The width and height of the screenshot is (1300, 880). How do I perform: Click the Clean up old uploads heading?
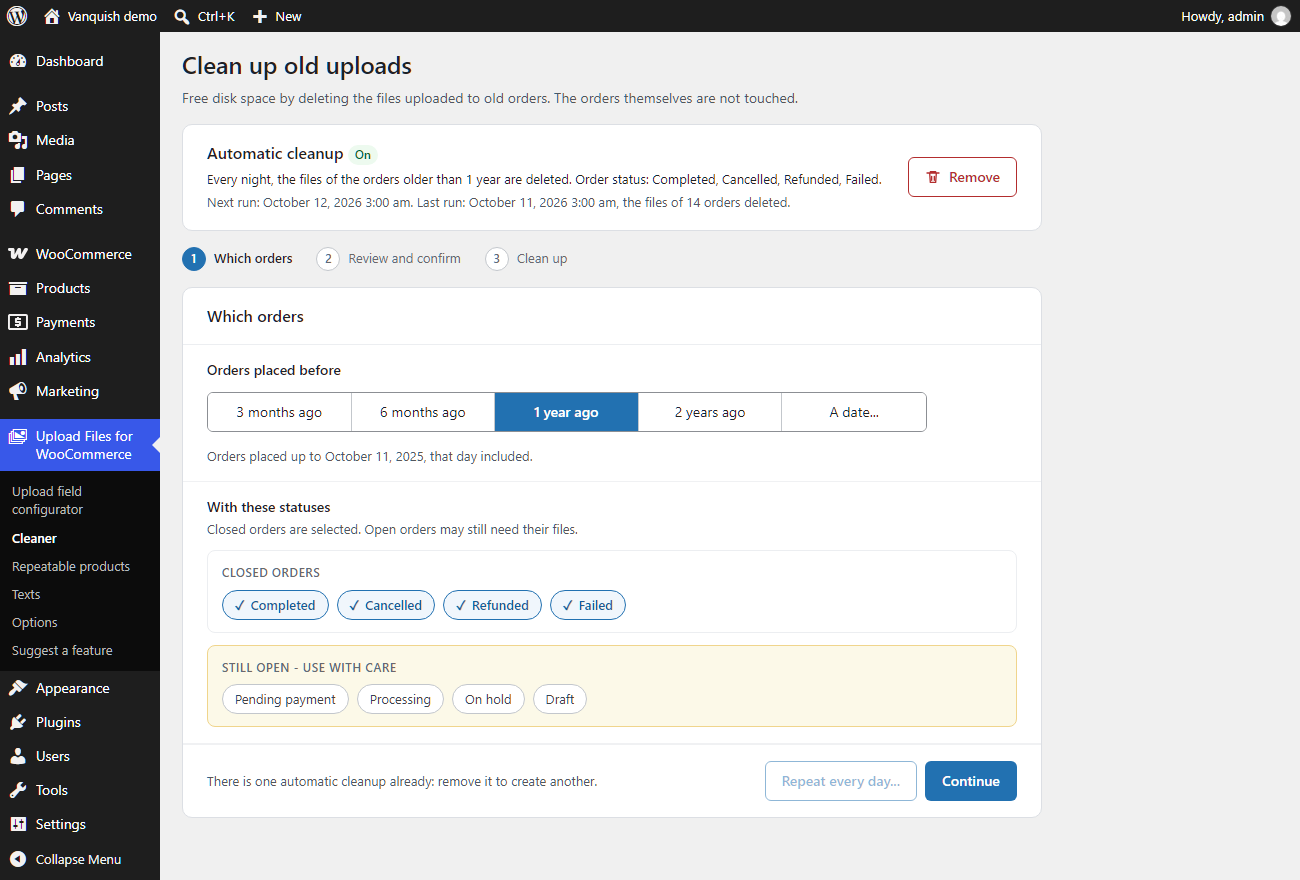click(x=297, y=66)
